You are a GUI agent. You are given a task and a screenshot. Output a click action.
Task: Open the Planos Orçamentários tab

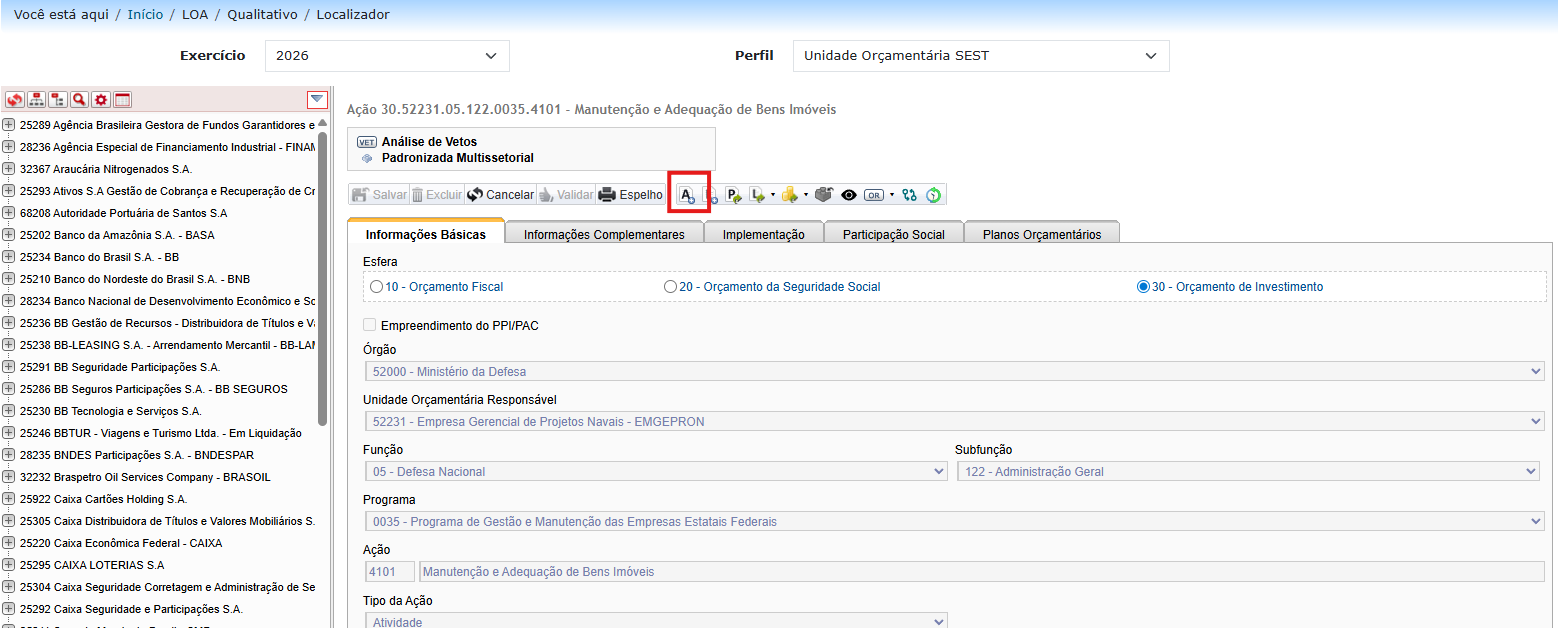(1041, 234)
